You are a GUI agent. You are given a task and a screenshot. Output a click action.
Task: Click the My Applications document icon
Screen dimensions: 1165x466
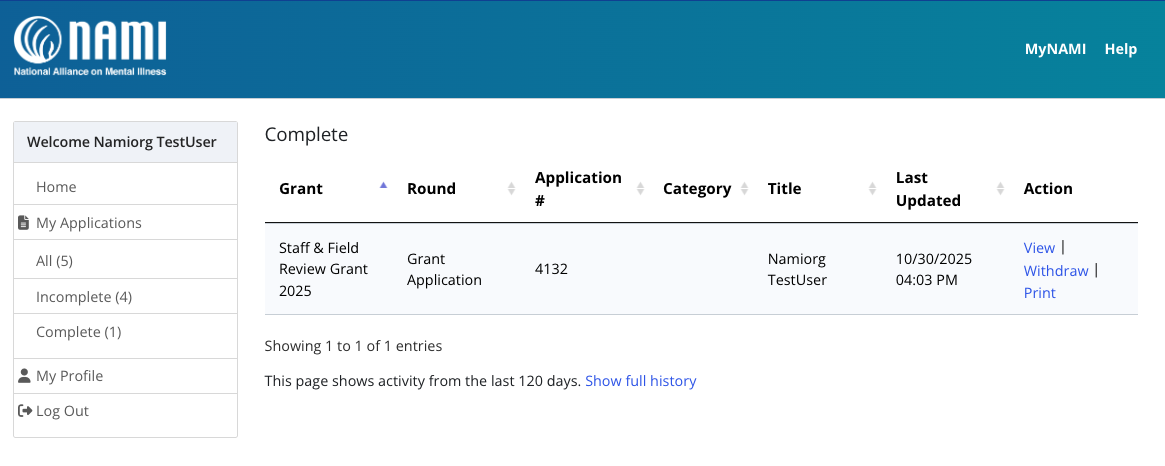pyautogui.click(x=24, y=223)
